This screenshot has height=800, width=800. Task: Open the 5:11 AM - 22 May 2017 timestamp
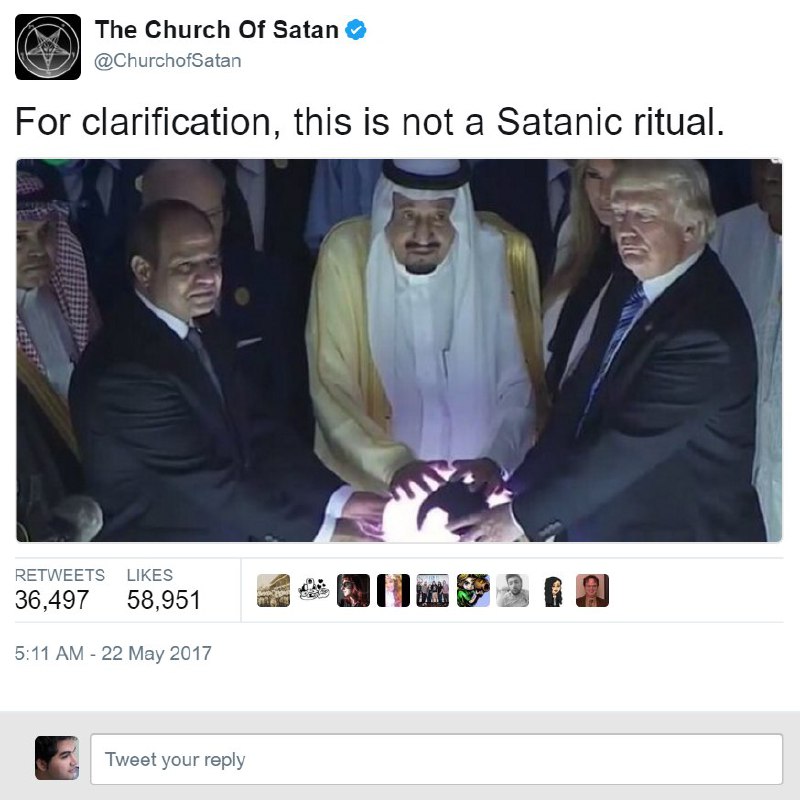pyautogui.click(x=113, y=654)
